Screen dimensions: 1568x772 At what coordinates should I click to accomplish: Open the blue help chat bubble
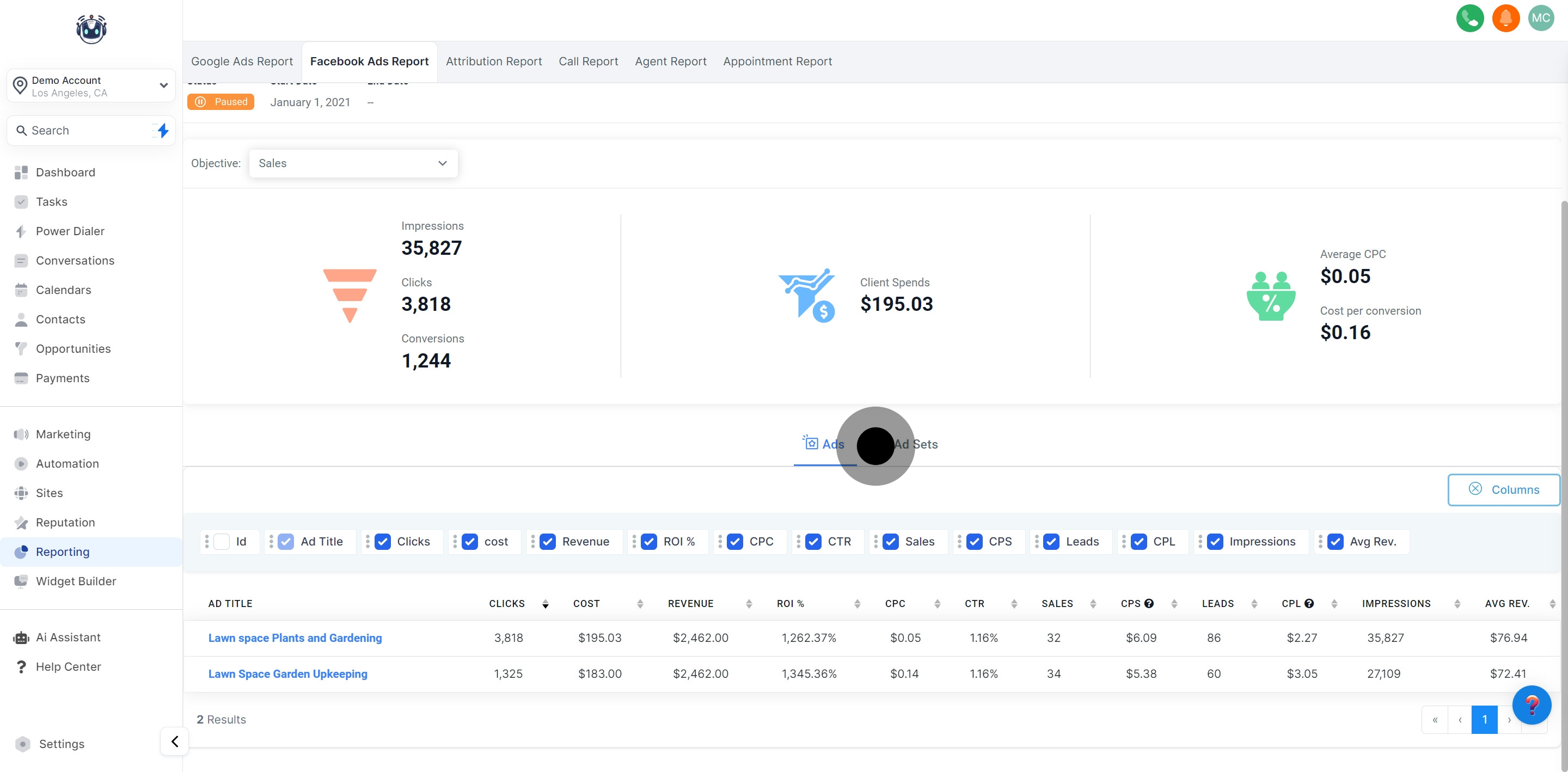click(1531, 704)
